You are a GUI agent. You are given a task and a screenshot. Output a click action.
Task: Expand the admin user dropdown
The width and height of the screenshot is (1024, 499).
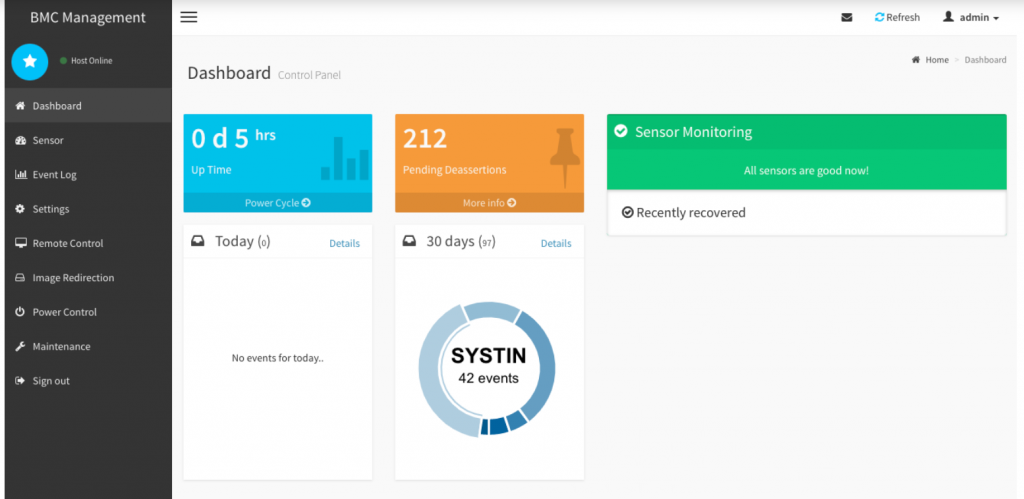point(970,18)
